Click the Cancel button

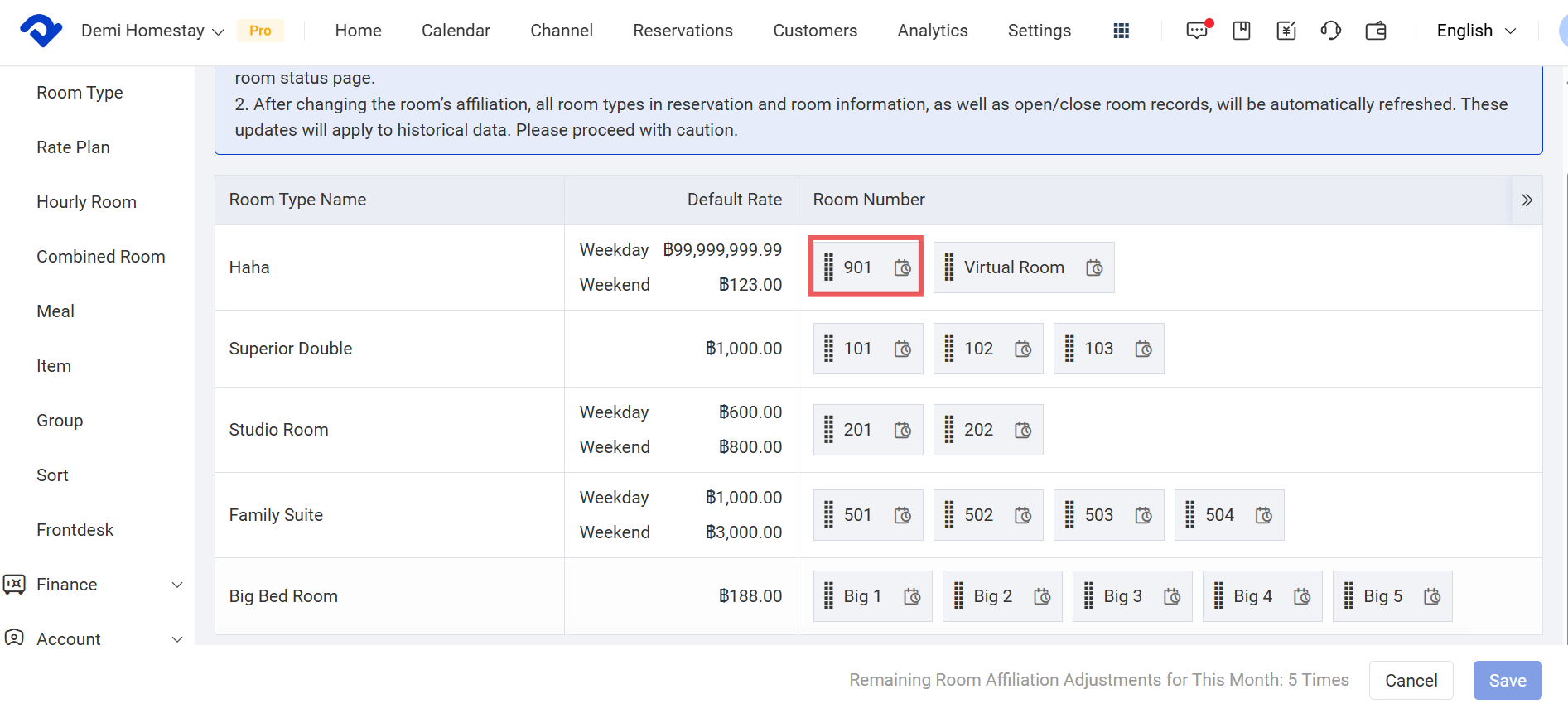click(x=1411, y=680)
